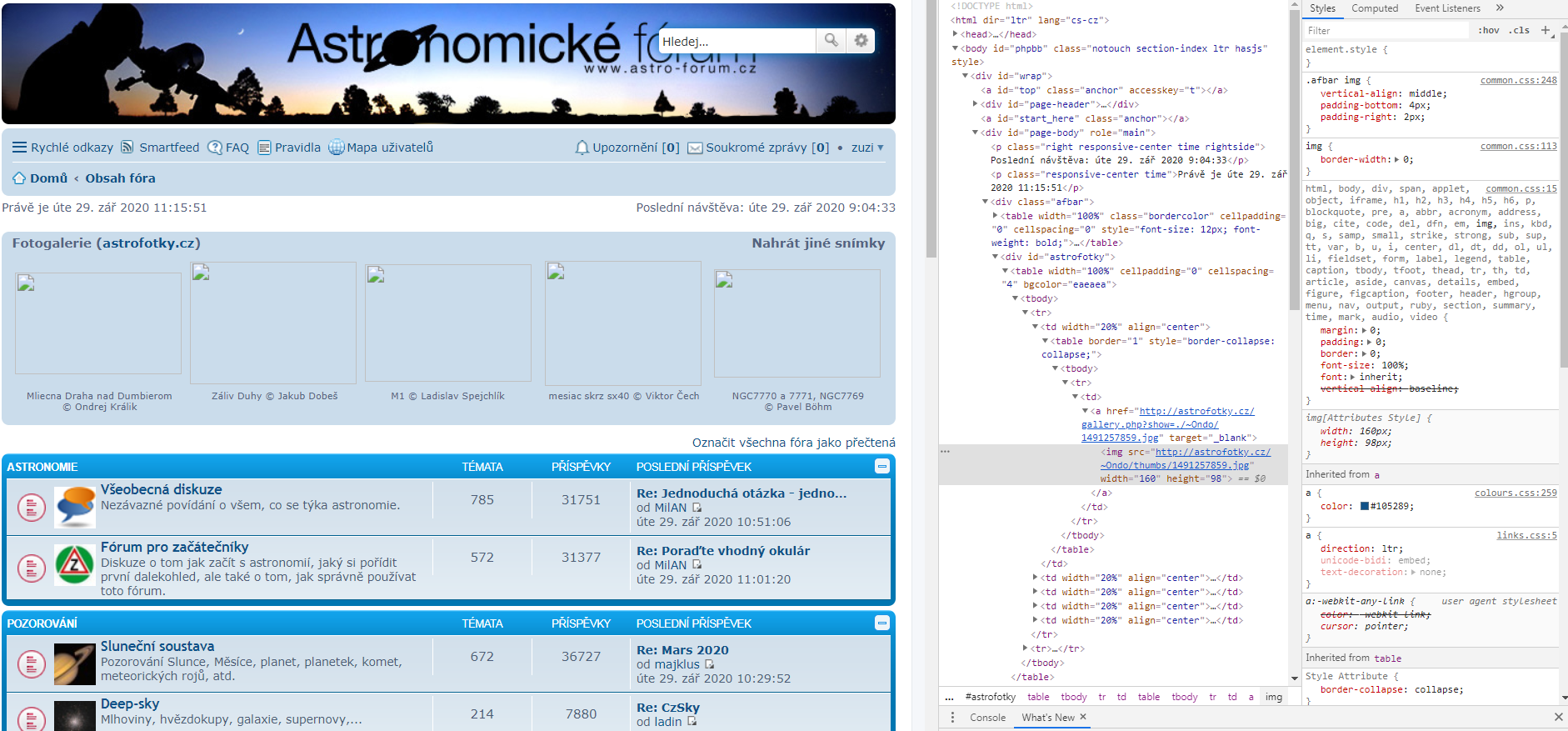The height and width of the screenshot is (731, 1568).
Task: Open the NGC7770 a 7771 thumbnail
Action: pos(797,323)
